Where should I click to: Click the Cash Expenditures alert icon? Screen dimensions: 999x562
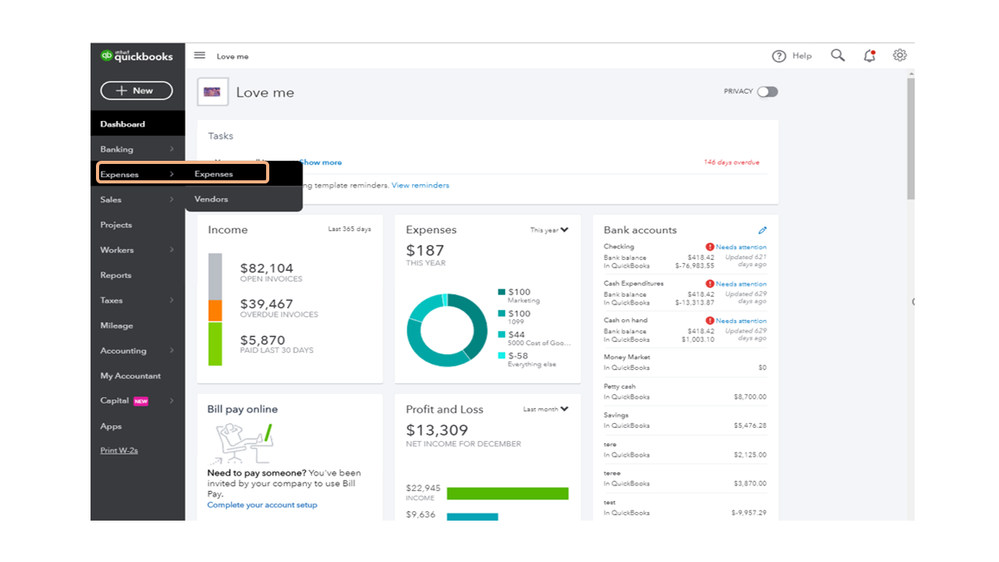click(x=709, y=284)
